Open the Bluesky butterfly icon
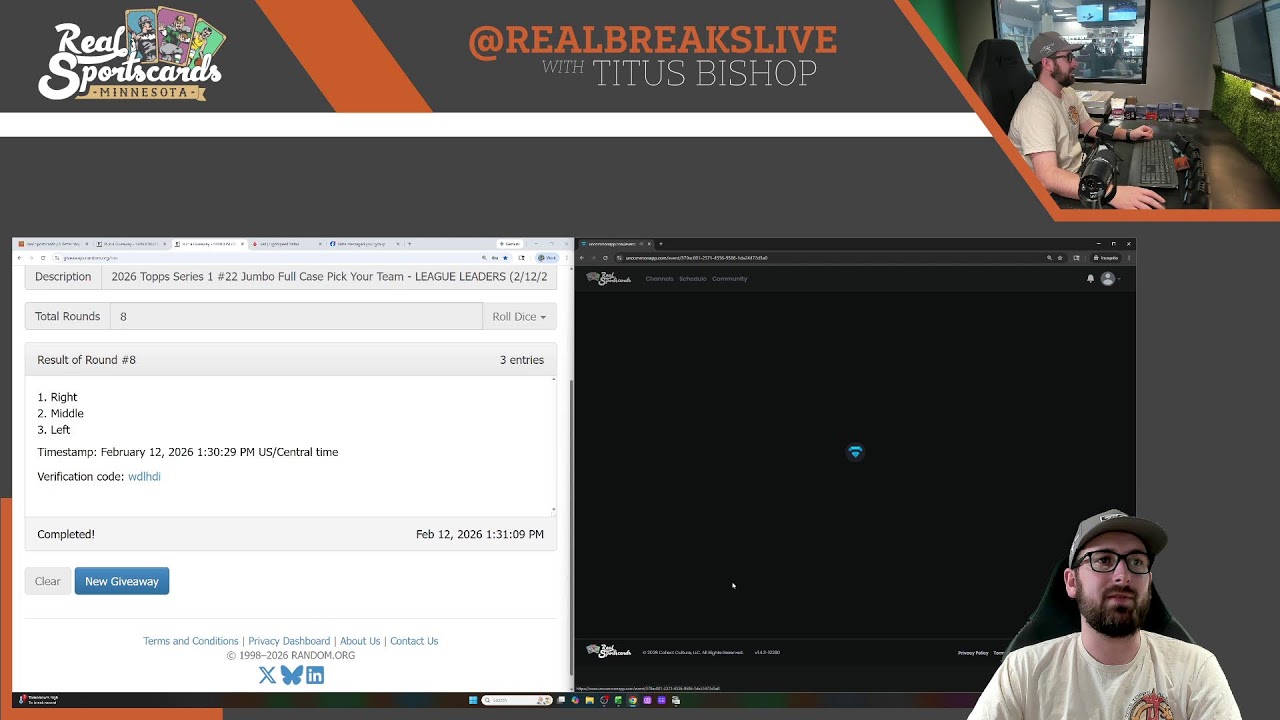 pos(291,676)
